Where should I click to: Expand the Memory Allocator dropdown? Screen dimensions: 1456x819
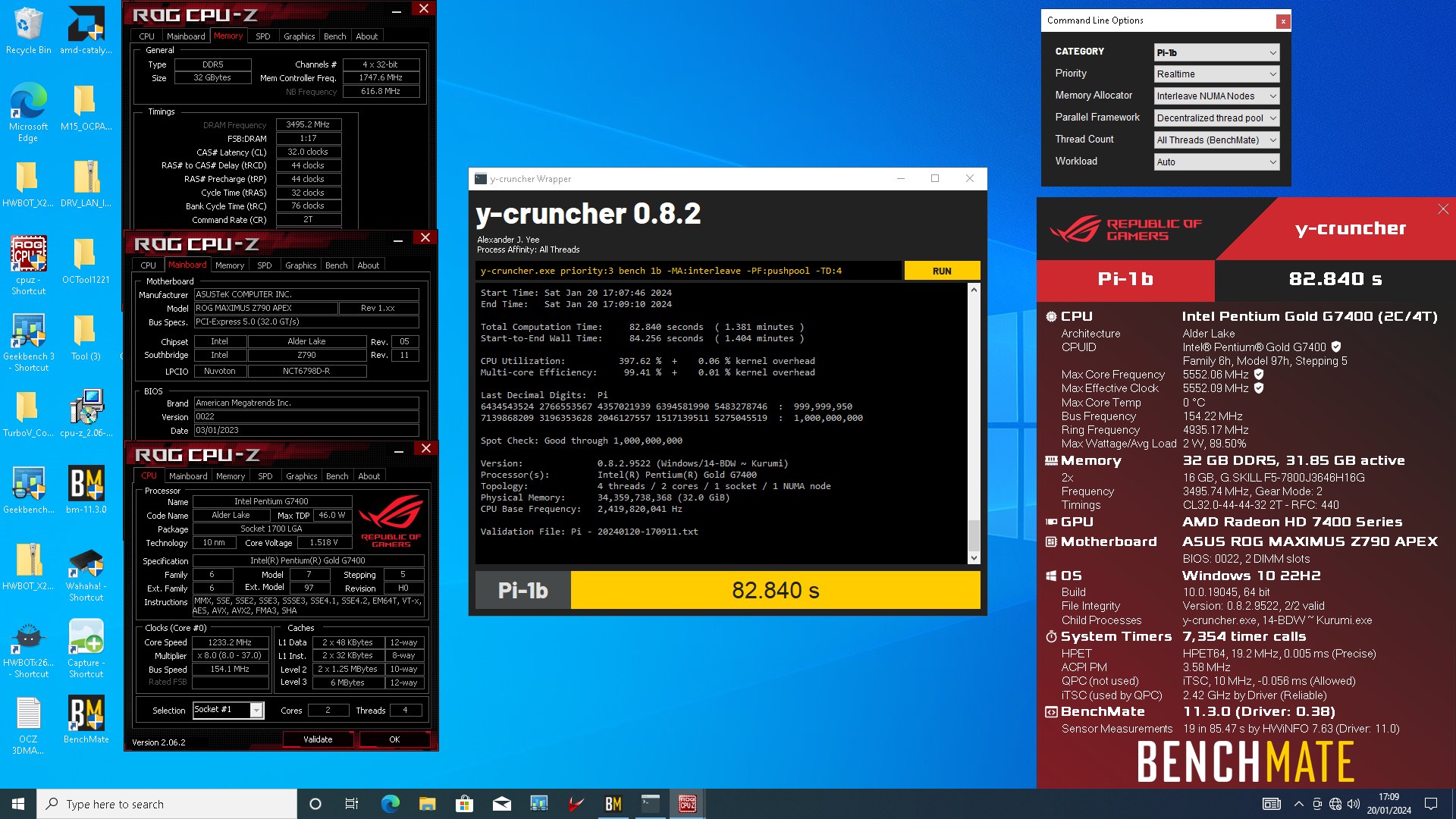[x=1216, y=96]
